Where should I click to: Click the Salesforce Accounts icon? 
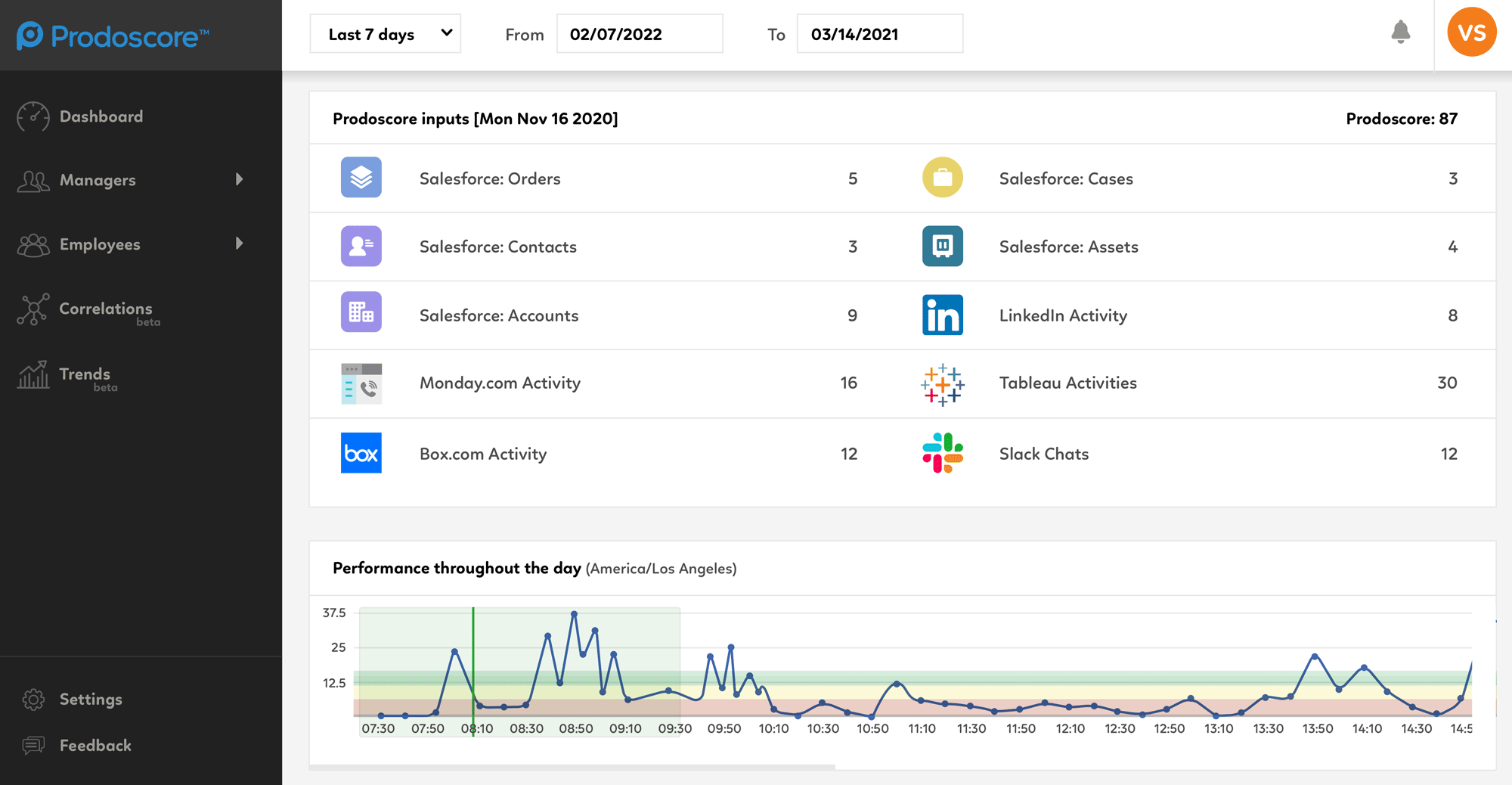(361, 312)
